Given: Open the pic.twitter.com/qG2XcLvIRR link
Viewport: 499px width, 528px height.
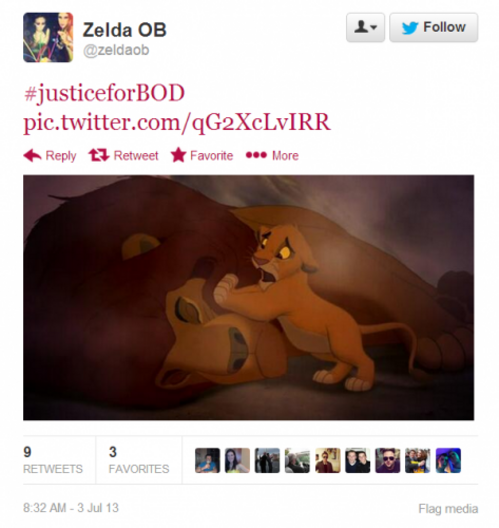Looking at the screenshot, I should (177, 123).
